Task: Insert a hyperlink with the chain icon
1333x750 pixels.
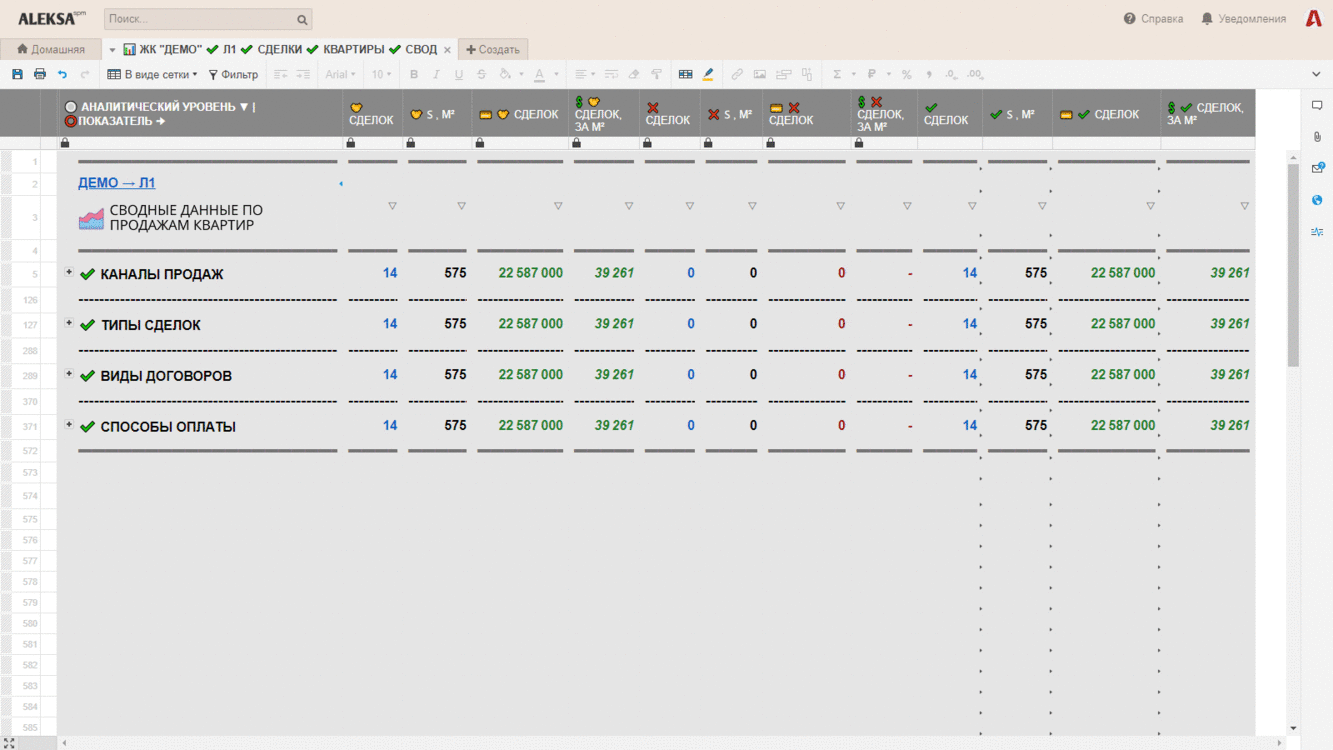Action: (737, 74)
